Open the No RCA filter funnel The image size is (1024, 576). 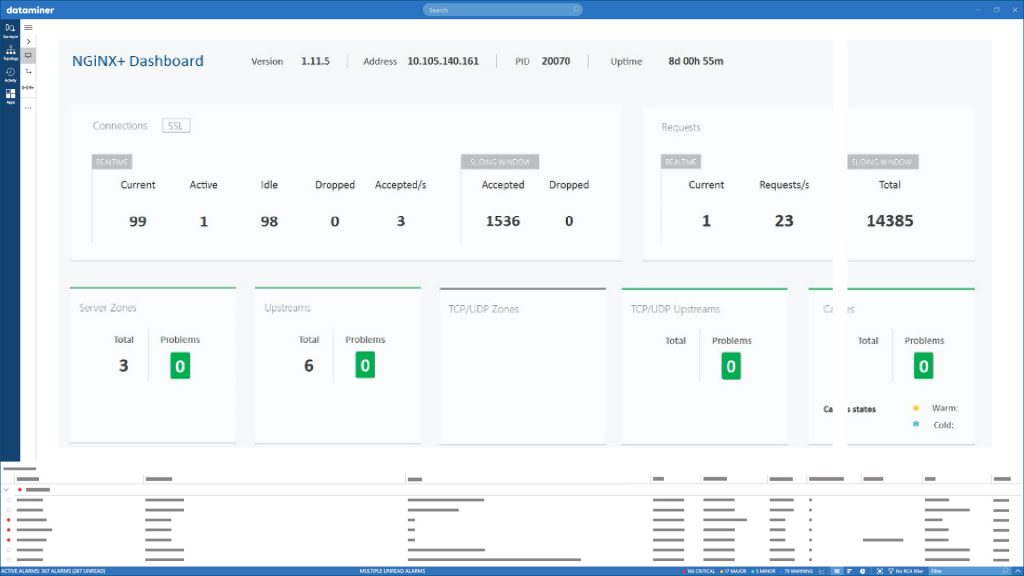[905, 571]
